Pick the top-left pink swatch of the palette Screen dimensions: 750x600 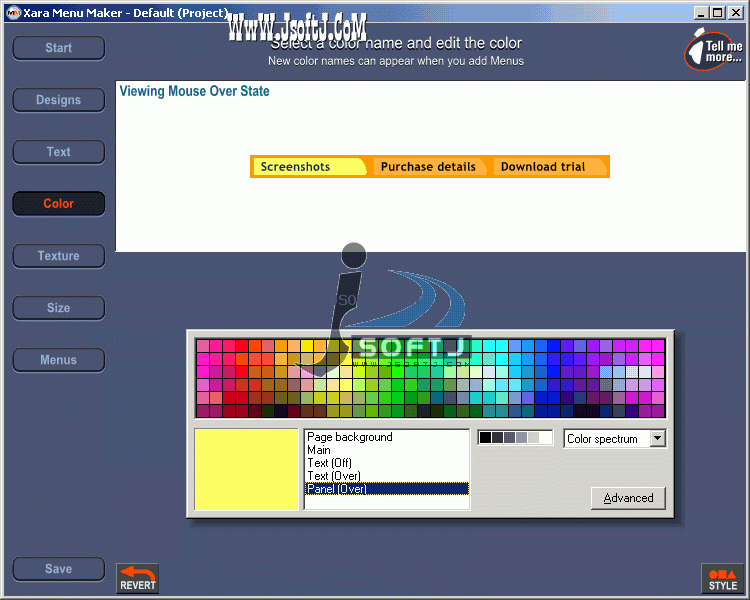point(203,346)
